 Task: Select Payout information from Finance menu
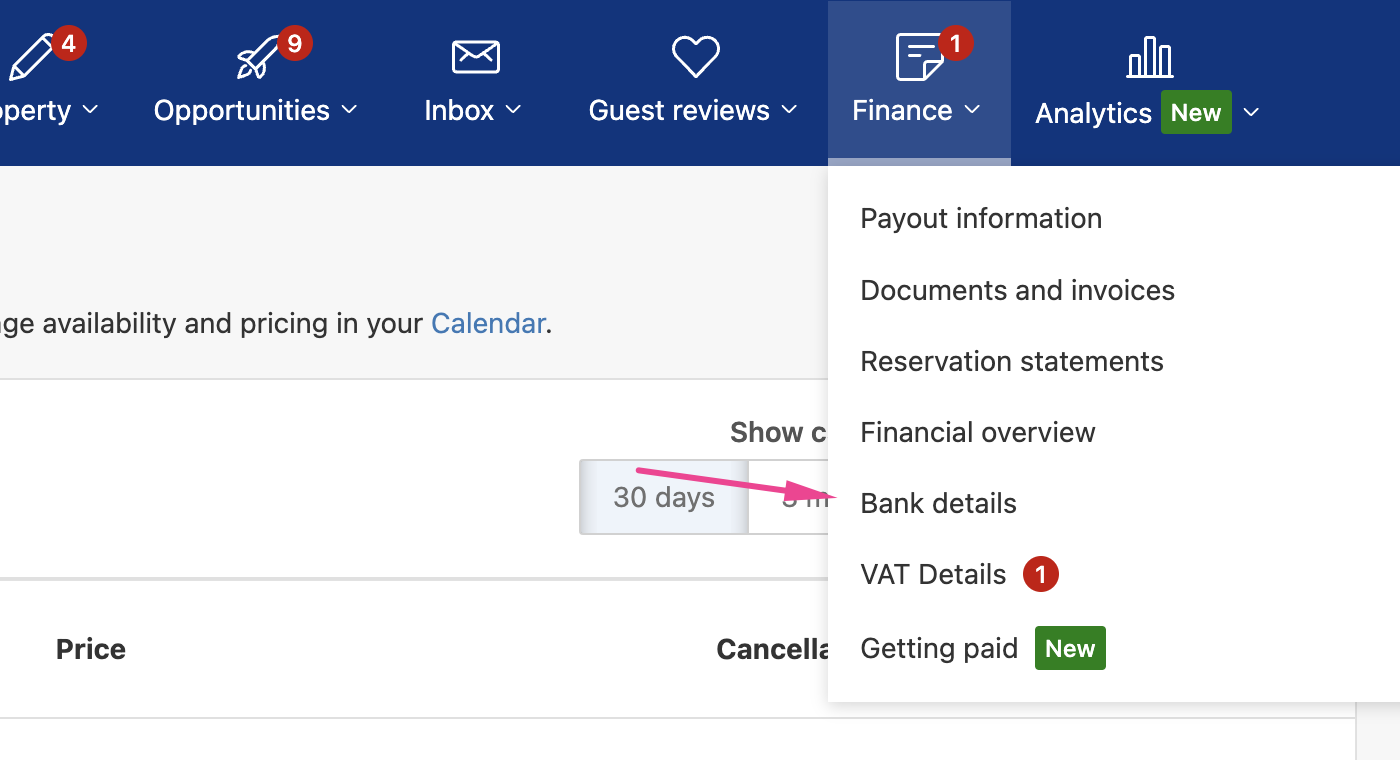(x=980, y=219)
